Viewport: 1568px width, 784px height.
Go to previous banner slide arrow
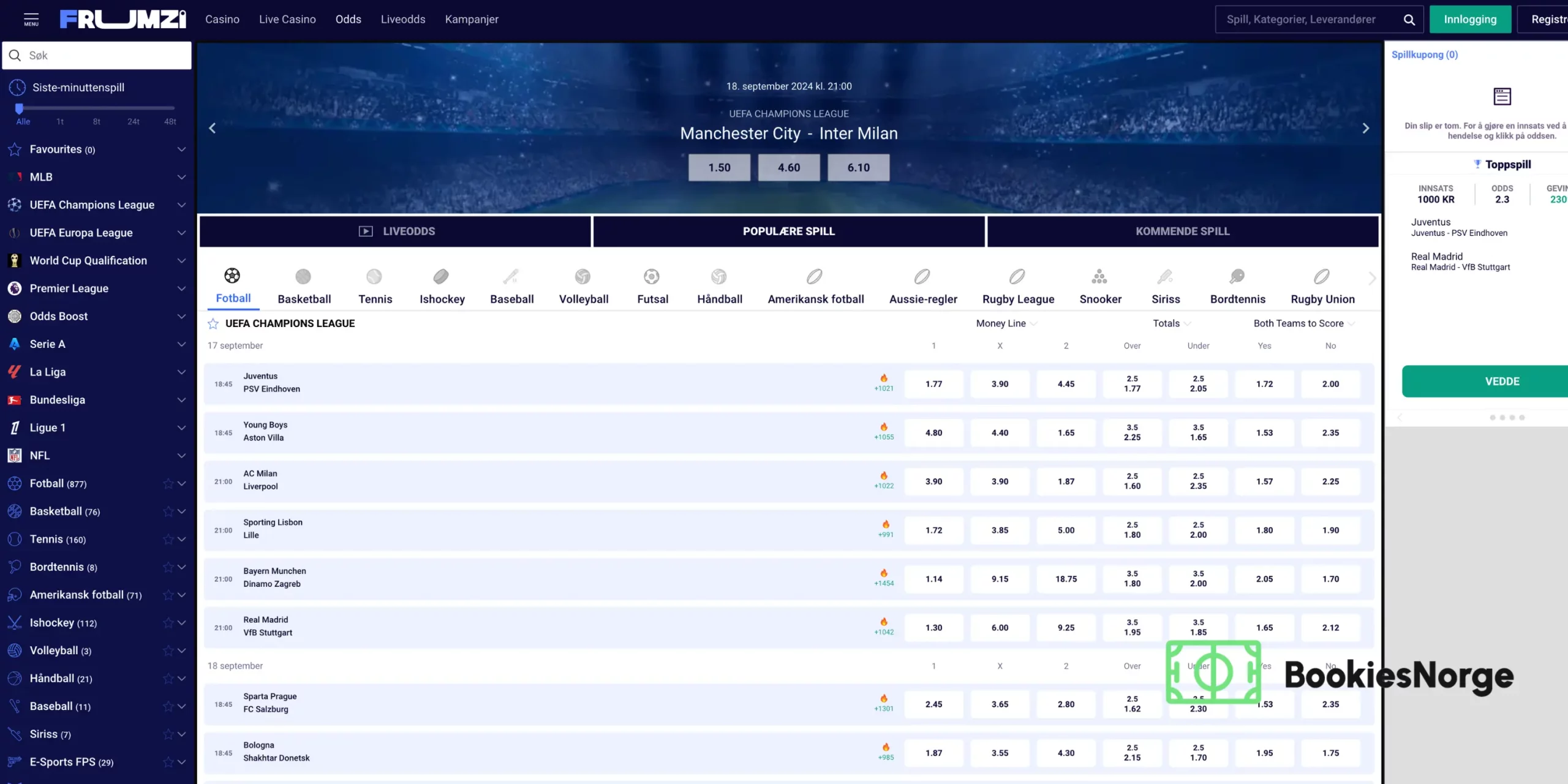click(213, 128)
